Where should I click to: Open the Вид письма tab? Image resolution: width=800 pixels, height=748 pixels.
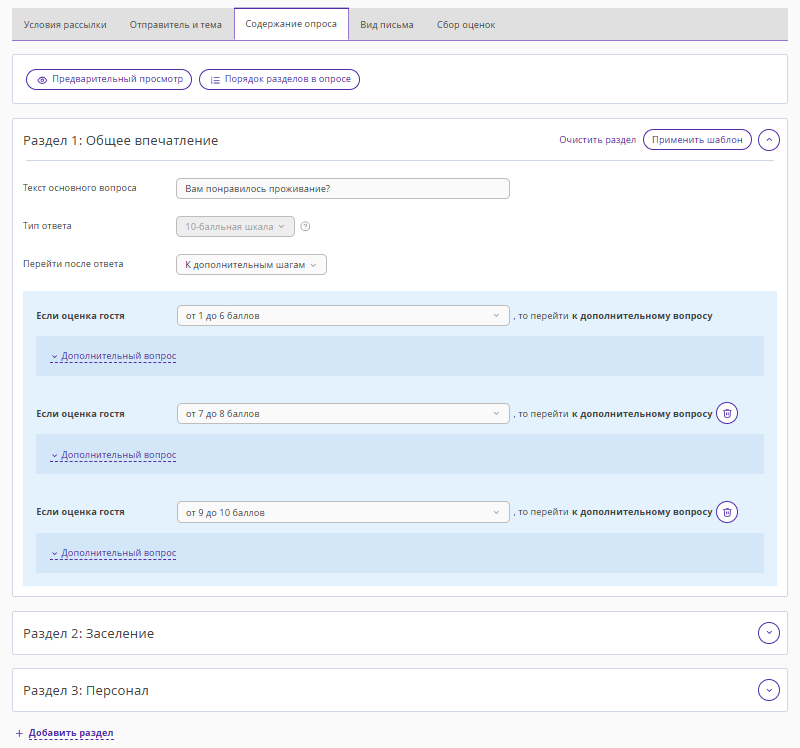coord(387,24)
